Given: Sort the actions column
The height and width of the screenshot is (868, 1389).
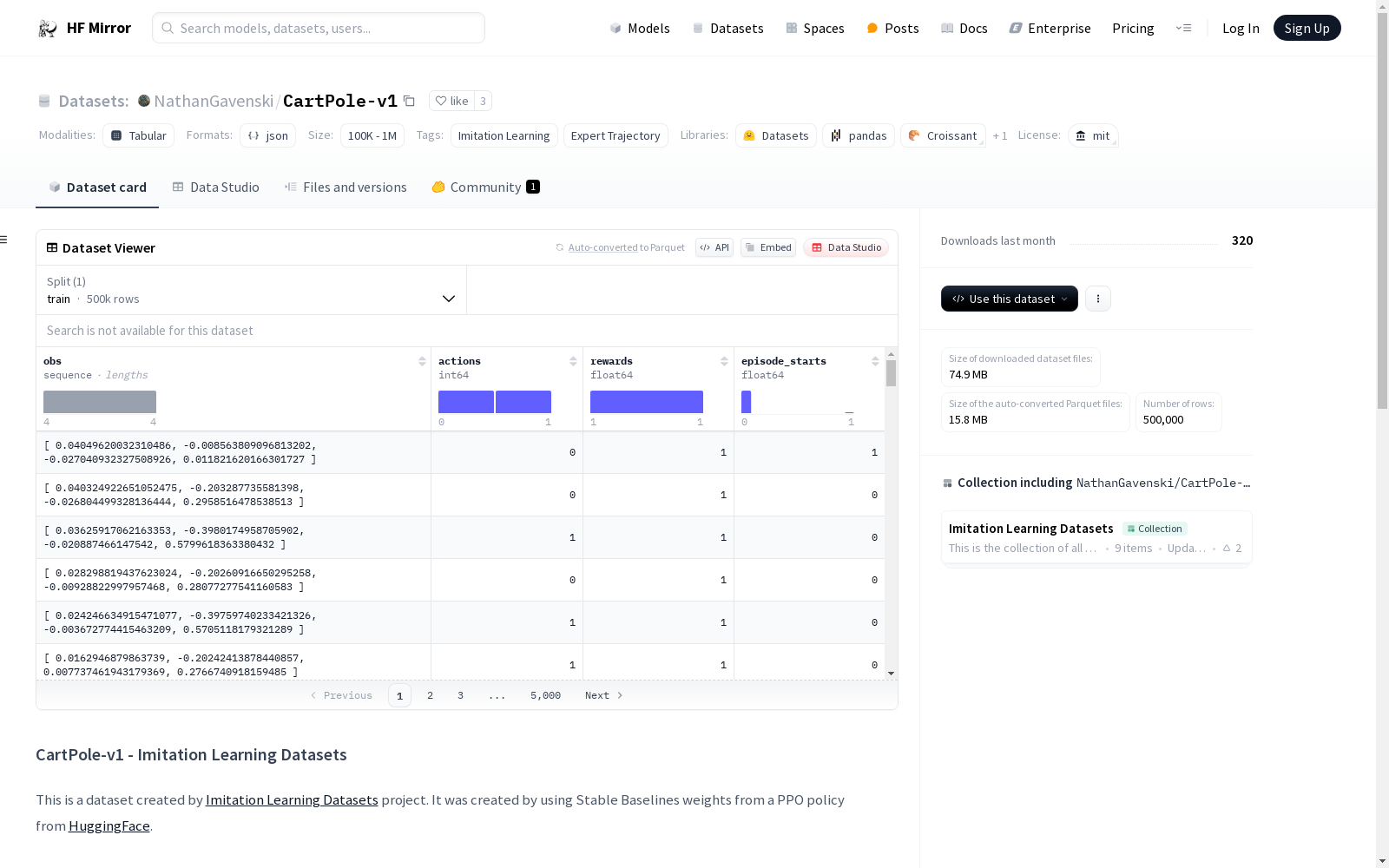Looking at the screenshot, I should [573, 361].
